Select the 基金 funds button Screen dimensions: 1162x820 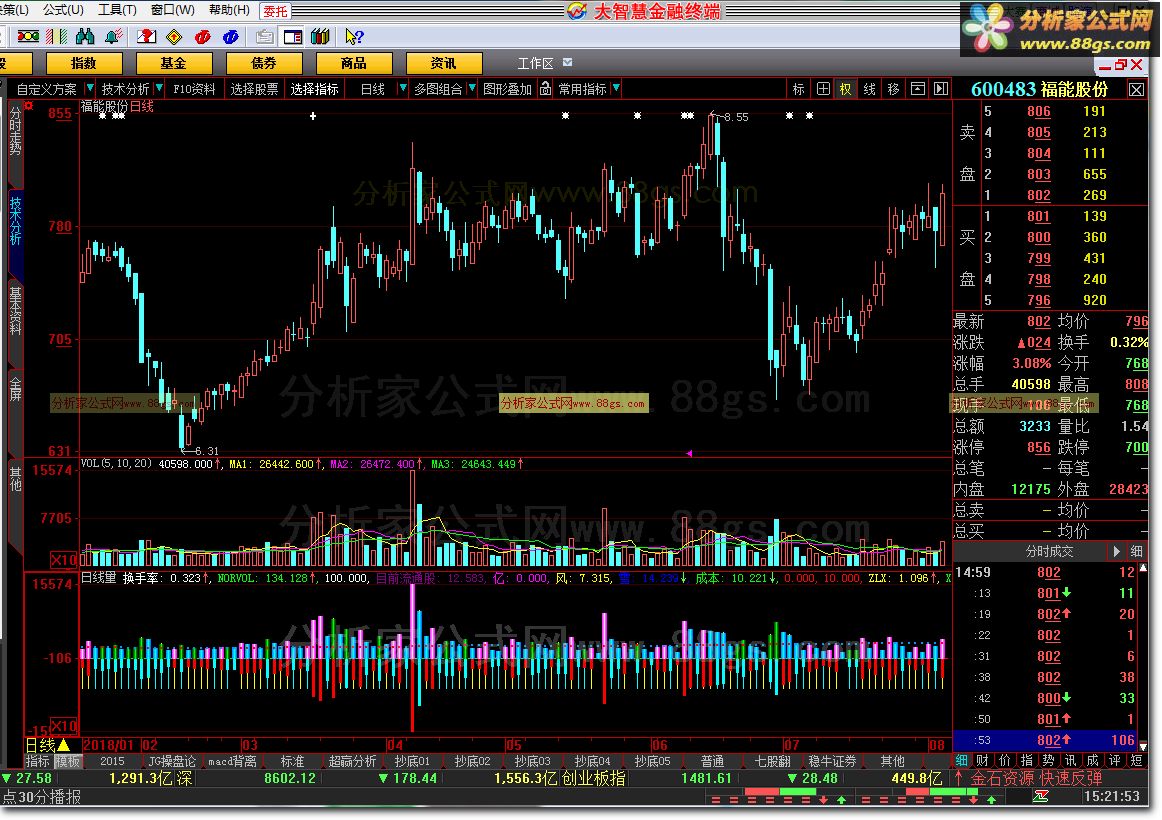[173, 64]
